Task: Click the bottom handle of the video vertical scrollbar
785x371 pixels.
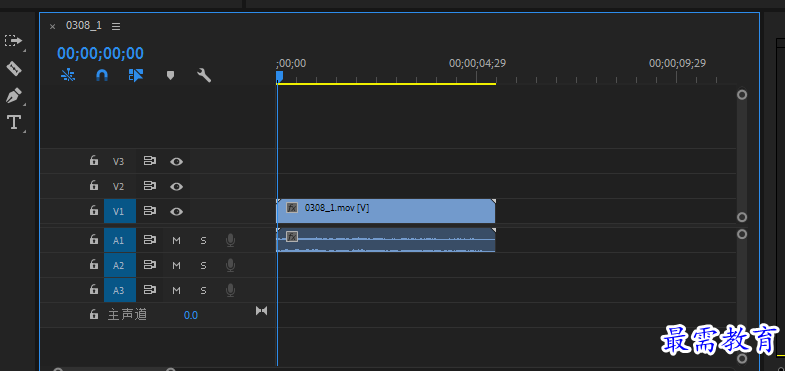Action: point(742,217)
